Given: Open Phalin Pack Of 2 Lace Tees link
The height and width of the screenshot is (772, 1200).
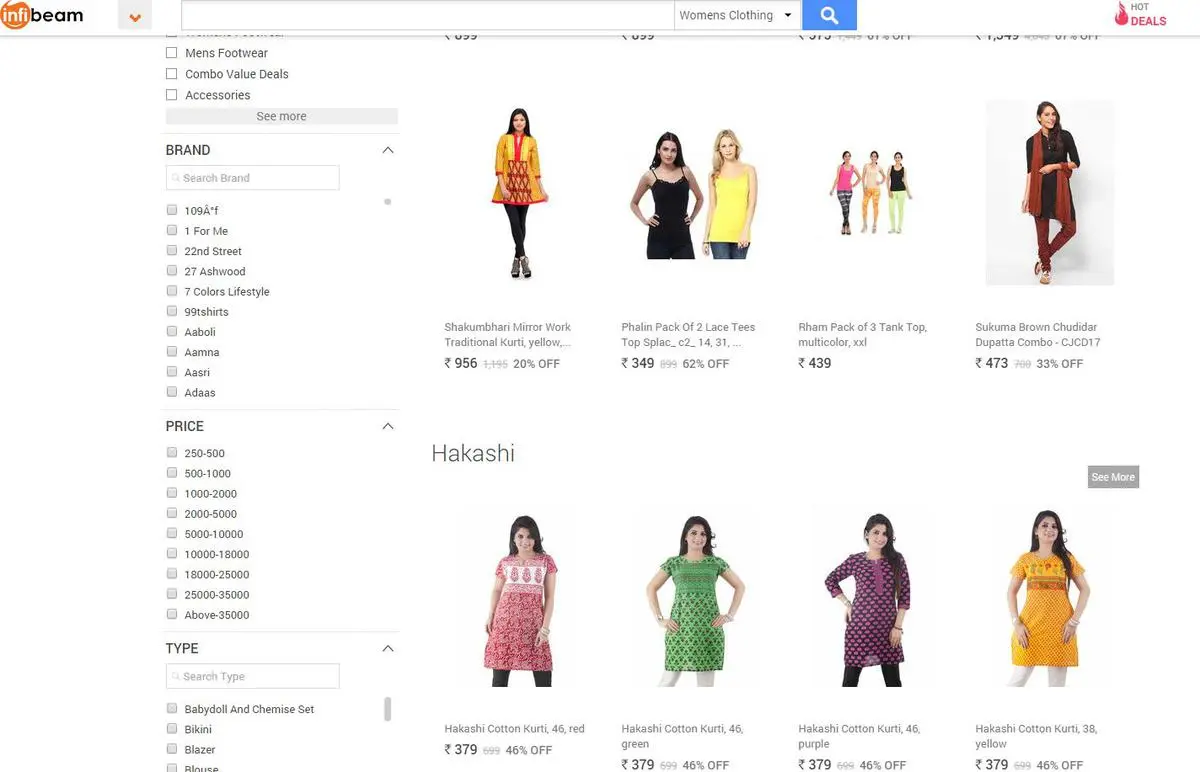Looking at the screenshot, I should pos(688,334).
